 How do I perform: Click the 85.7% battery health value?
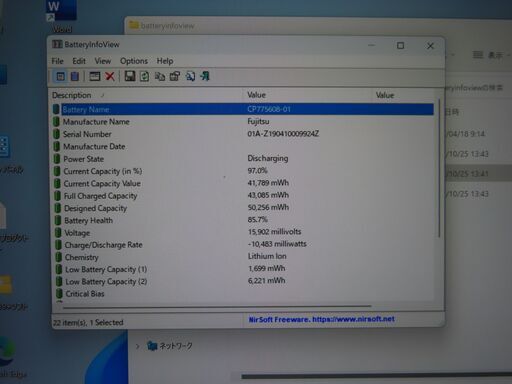click(257, 220)
